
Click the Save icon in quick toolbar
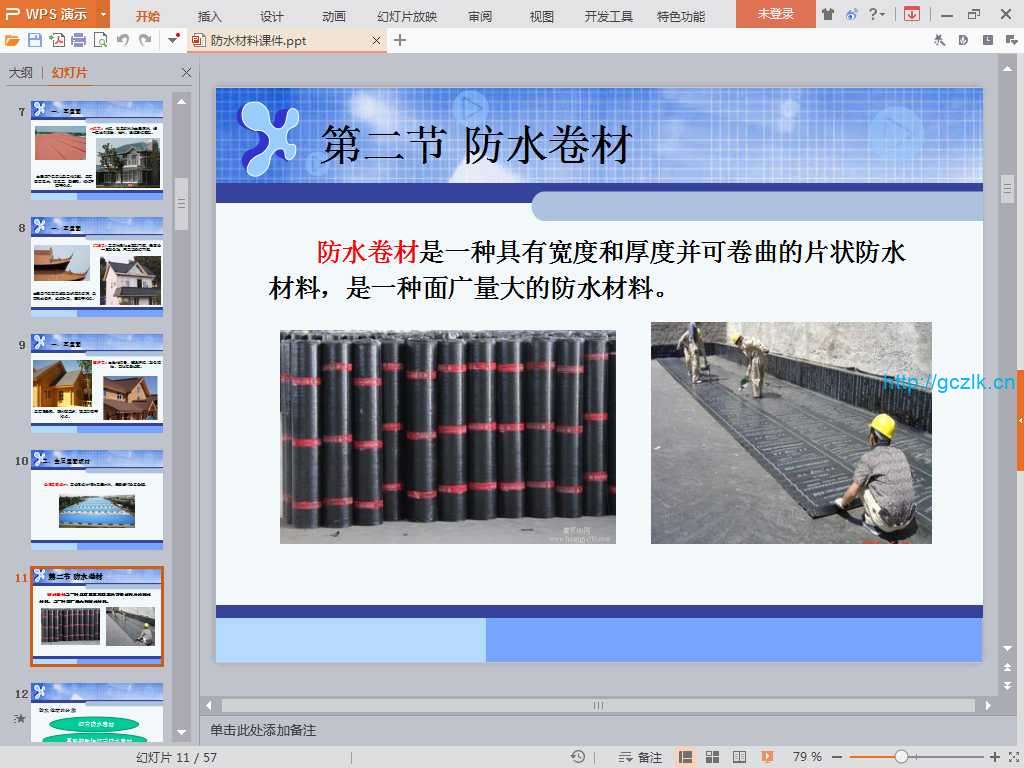point(35,40)
